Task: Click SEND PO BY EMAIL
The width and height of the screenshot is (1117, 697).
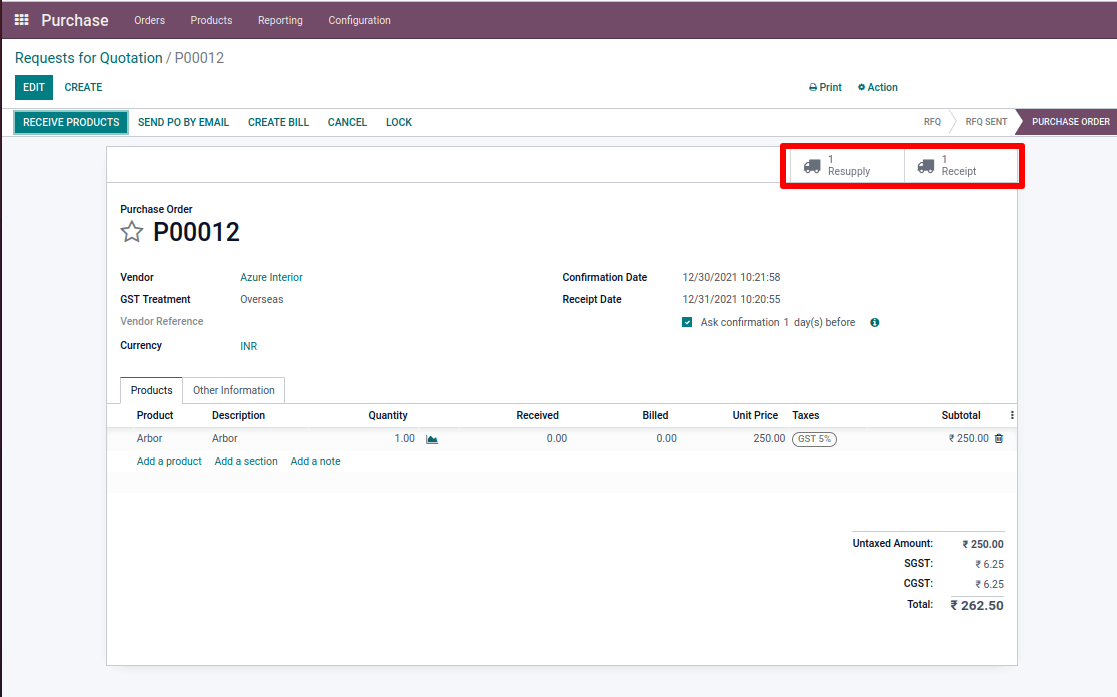Action: pyautogui.click(x=183, y=122)
